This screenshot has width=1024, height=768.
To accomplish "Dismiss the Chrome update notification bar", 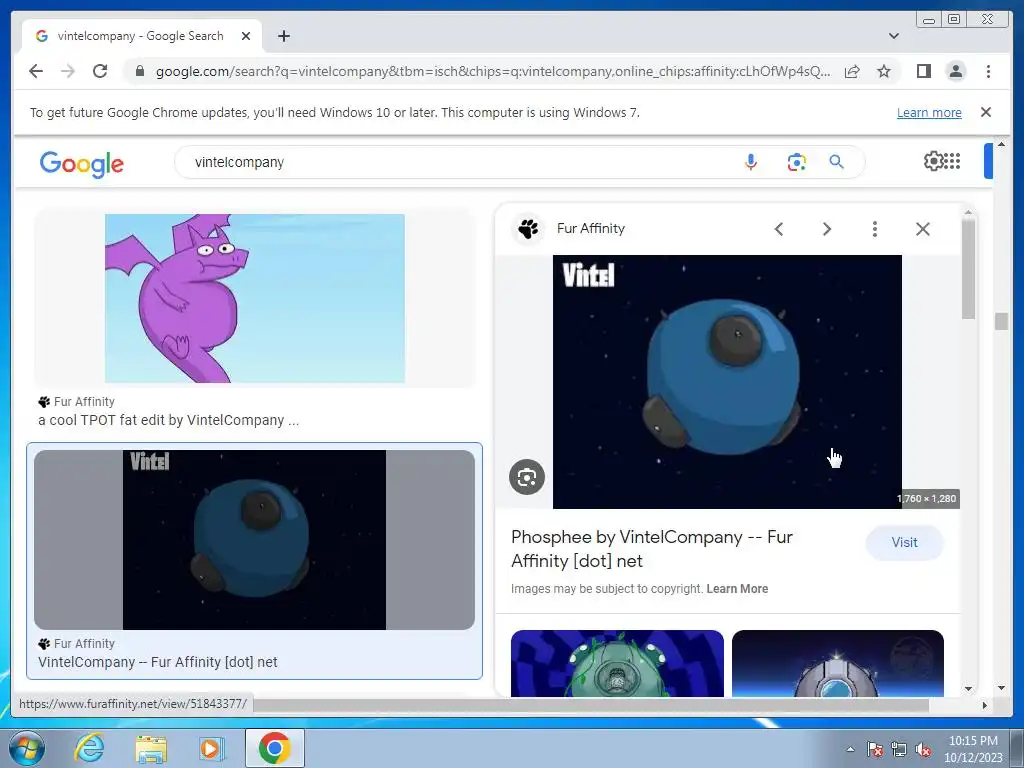I will pyautogui.click(x=986, y=112).
